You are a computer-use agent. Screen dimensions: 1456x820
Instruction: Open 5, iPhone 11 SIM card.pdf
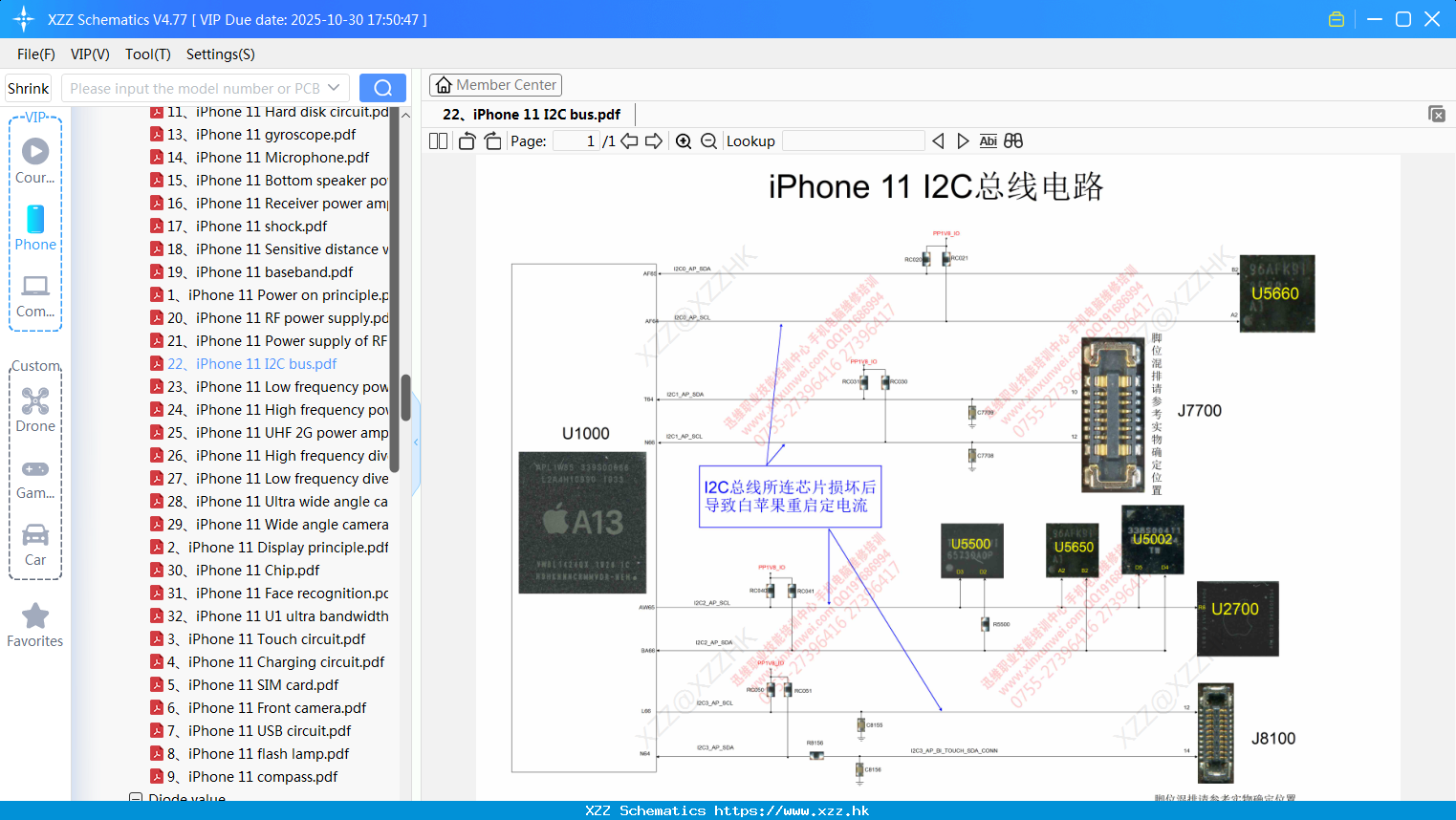[245, 685]
